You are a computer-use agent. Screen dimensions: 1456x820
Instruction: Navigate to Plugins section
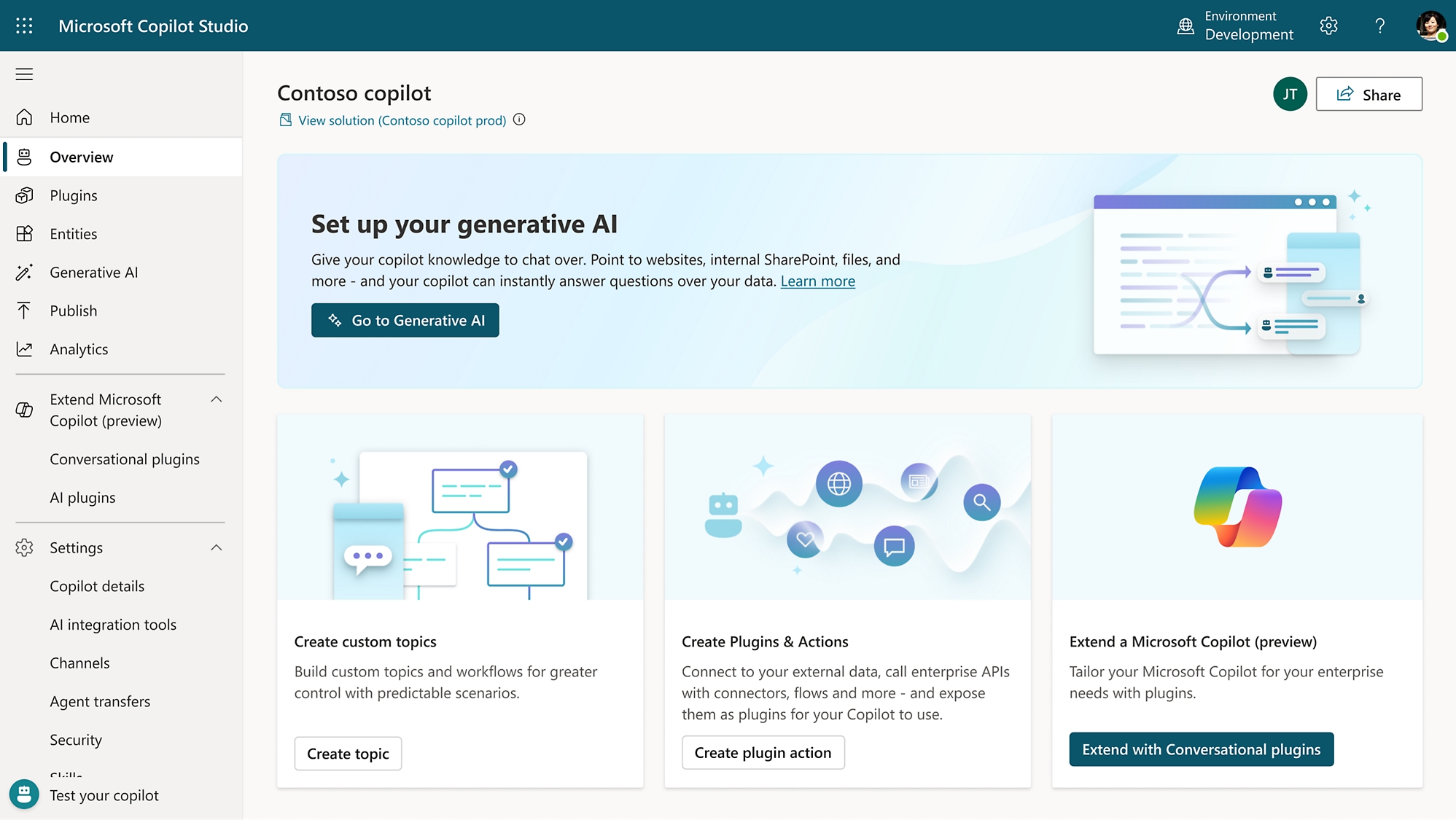[73, 194]
